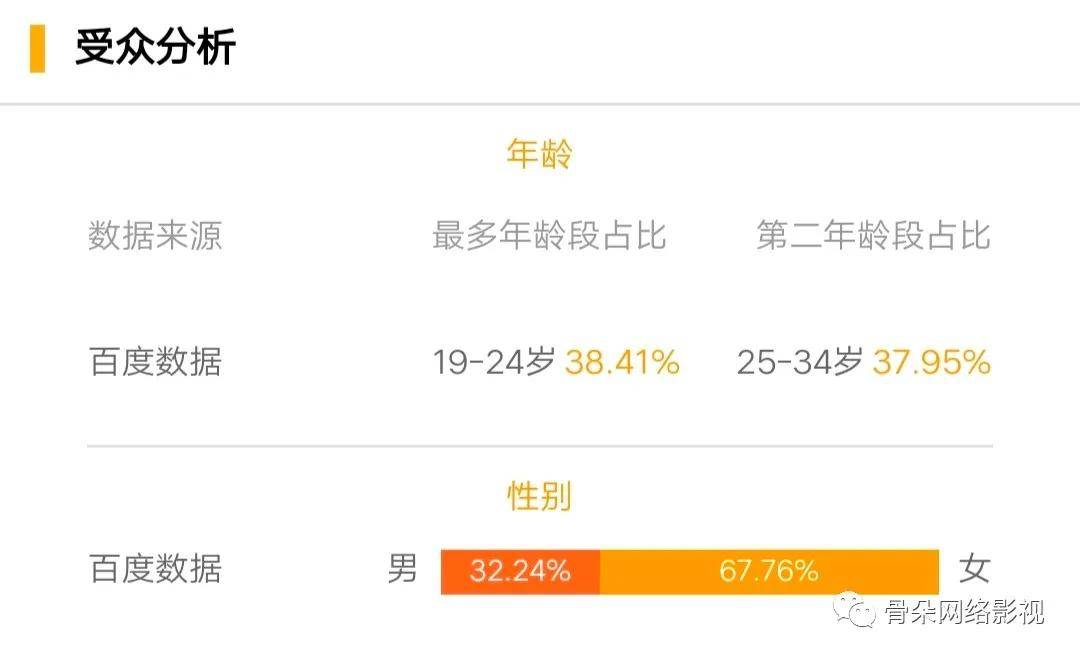
Task: Click the 37.95% percentage value
Action: click(x=931, y=362)
